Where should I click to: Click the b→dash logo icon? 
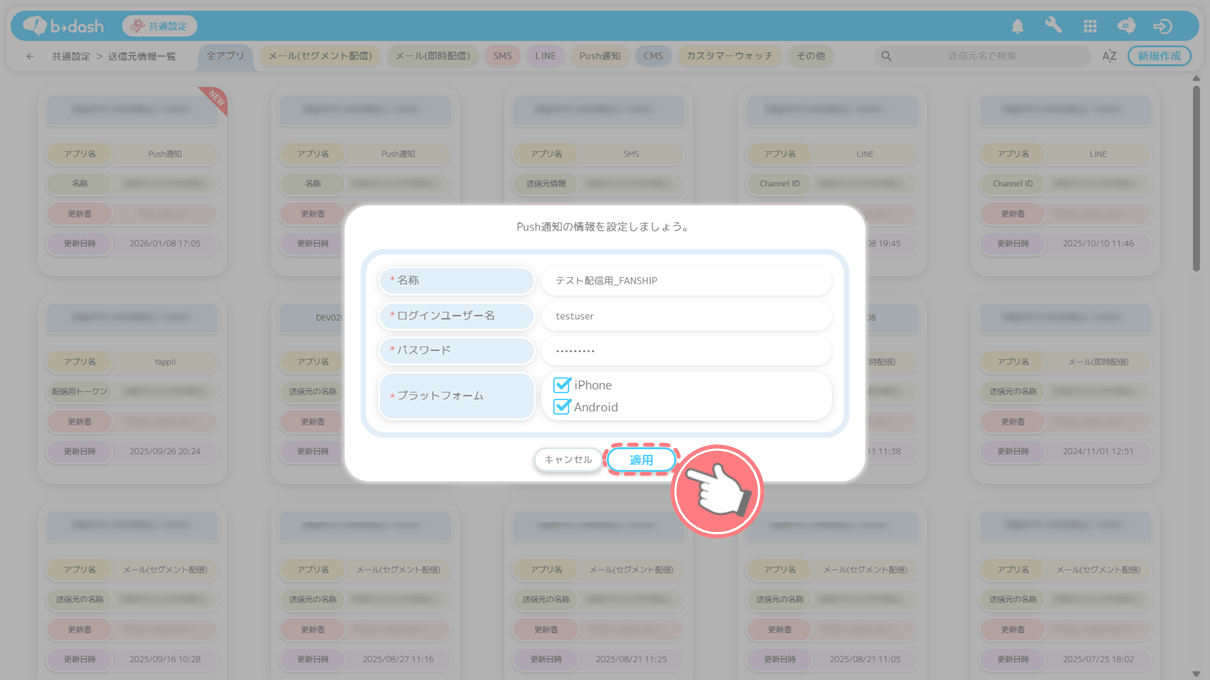click(36, 26)
